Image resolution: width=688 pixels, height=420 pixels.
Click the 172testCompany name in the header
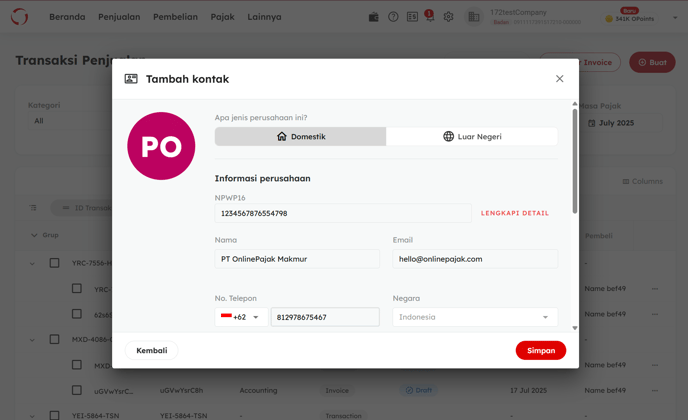[519, 12]
